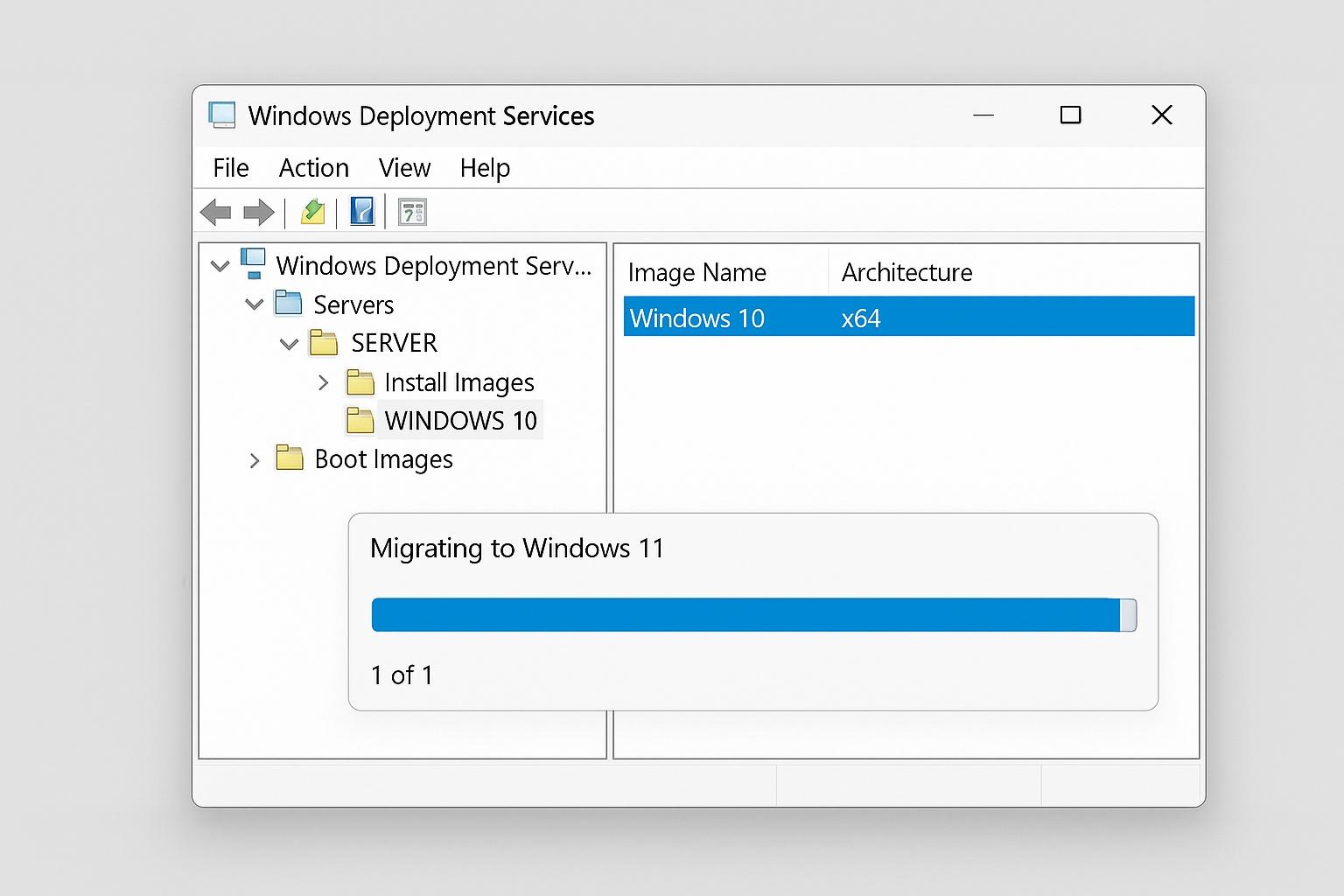Select the WINDOWS 10 image group

pyautogui.click(x=460, y=421)
